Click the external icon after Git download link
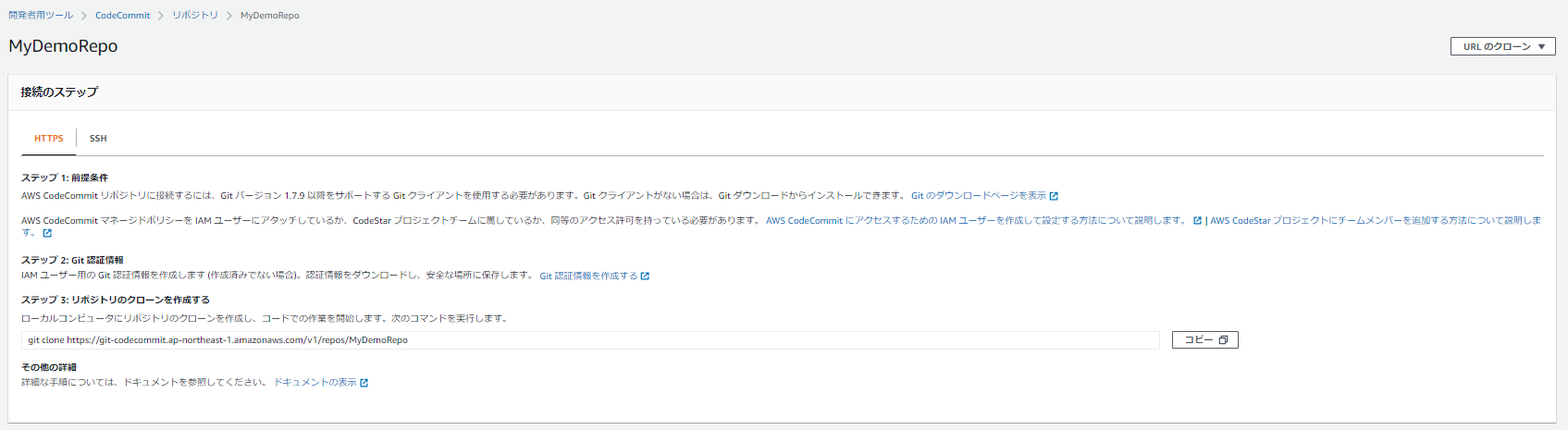The width and height of the screenshot is (1568, 430). [x=1054, y=196]
